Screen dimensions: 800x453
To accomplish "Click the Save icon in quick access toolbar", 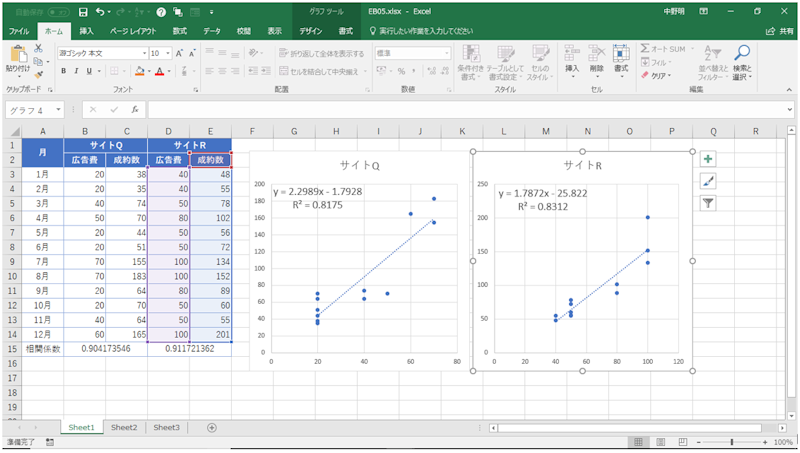I will point(82,12).
